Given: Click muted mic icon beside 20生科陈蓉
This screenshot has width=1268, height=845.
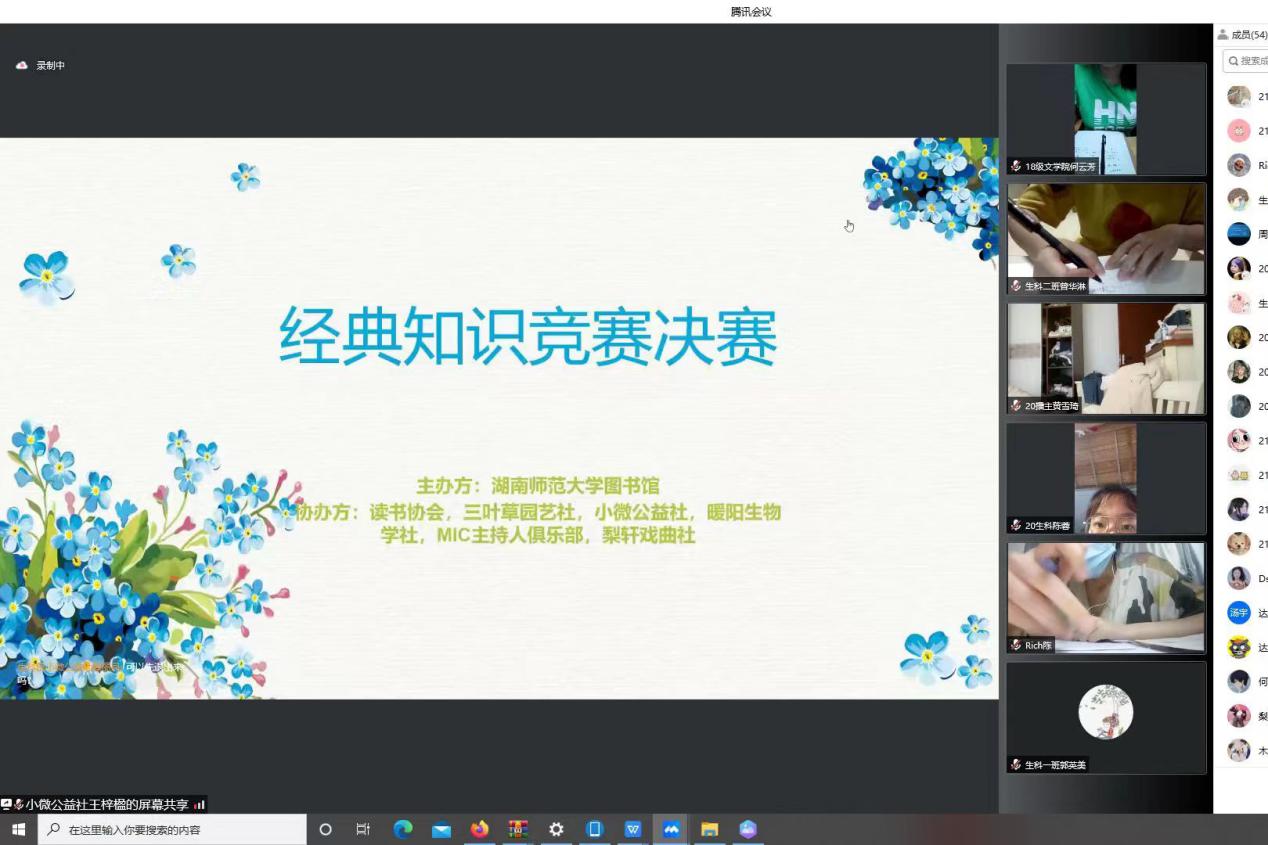Looking at the screenshot, I should (x=1016, y=526).
